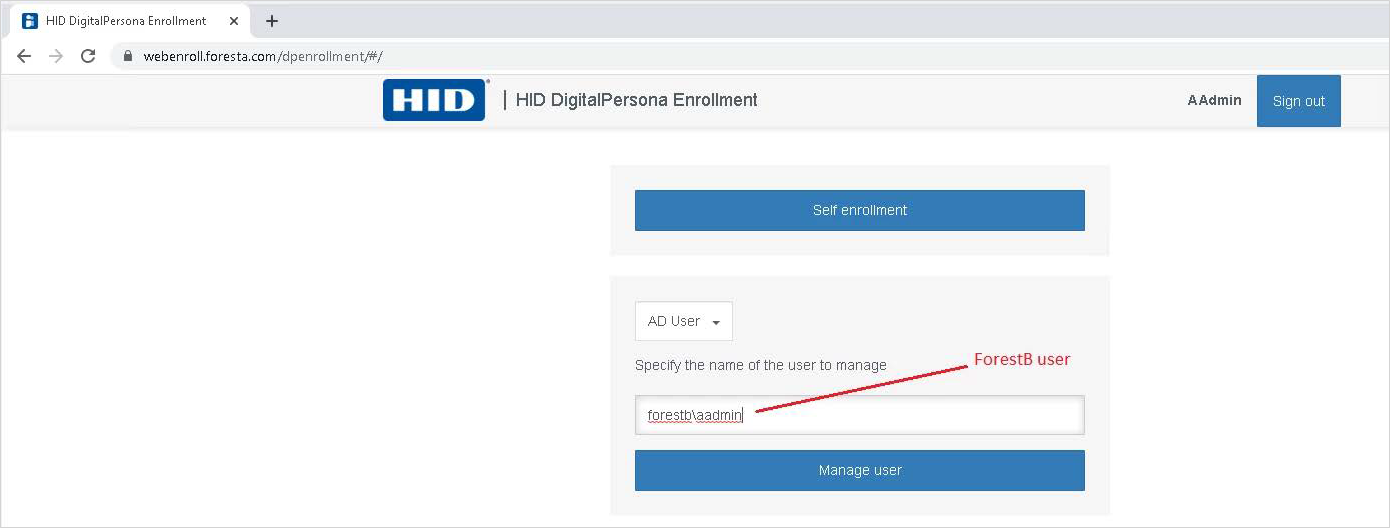Open the AD User dropdown

tap(683, 321)
